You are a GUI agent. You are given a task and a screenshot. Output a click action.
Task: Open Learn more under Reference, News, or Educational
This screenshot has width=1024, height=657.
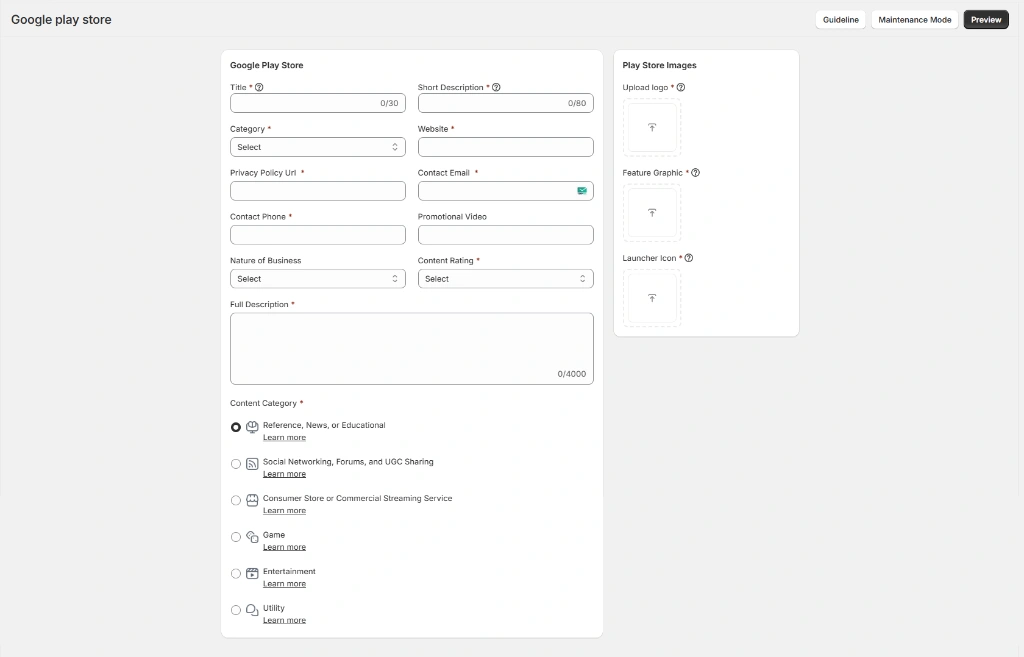point(284,438)
